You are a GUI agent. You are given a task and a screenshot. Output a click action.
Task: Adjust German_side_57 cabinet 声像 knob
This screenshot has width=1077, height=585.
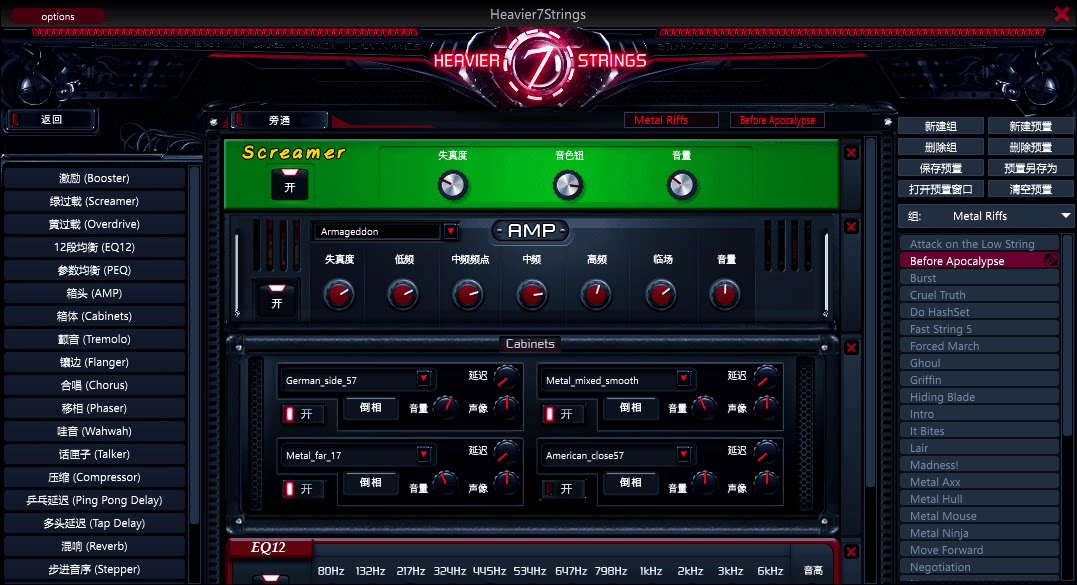coord(506,407)
